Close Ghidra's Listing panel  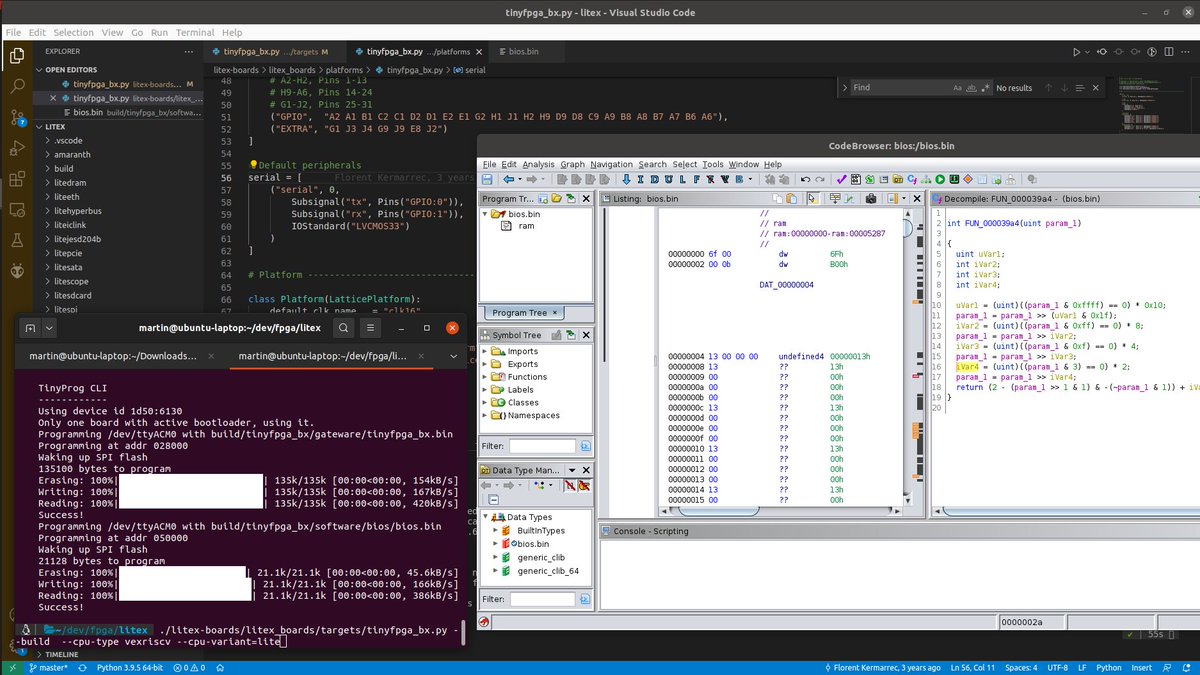pos(917,199)
